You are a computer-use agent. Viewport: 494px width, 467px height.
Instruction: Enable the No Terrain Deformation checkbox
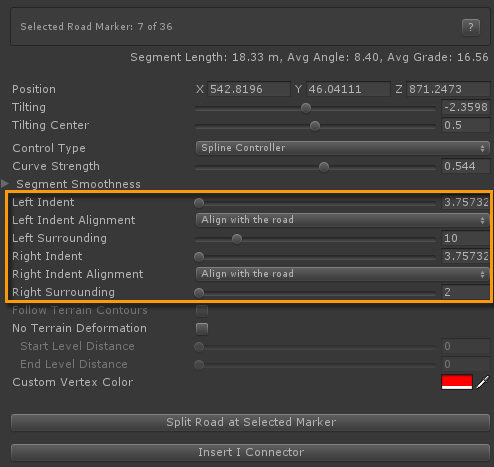point(202,329)
